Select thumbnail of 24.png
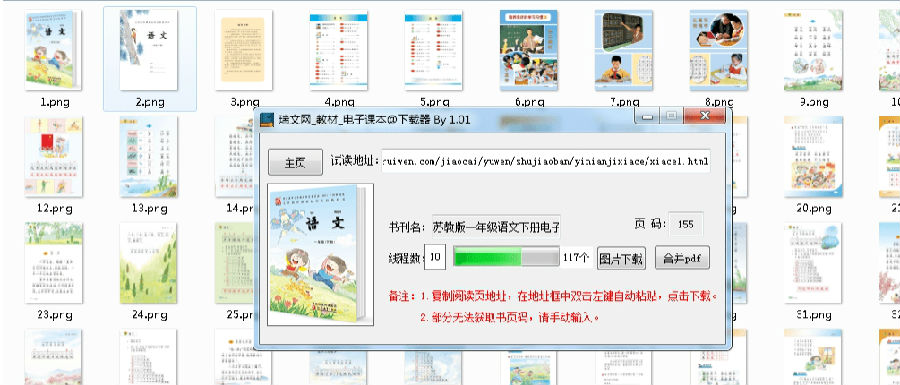 click(x=149, y=263)
